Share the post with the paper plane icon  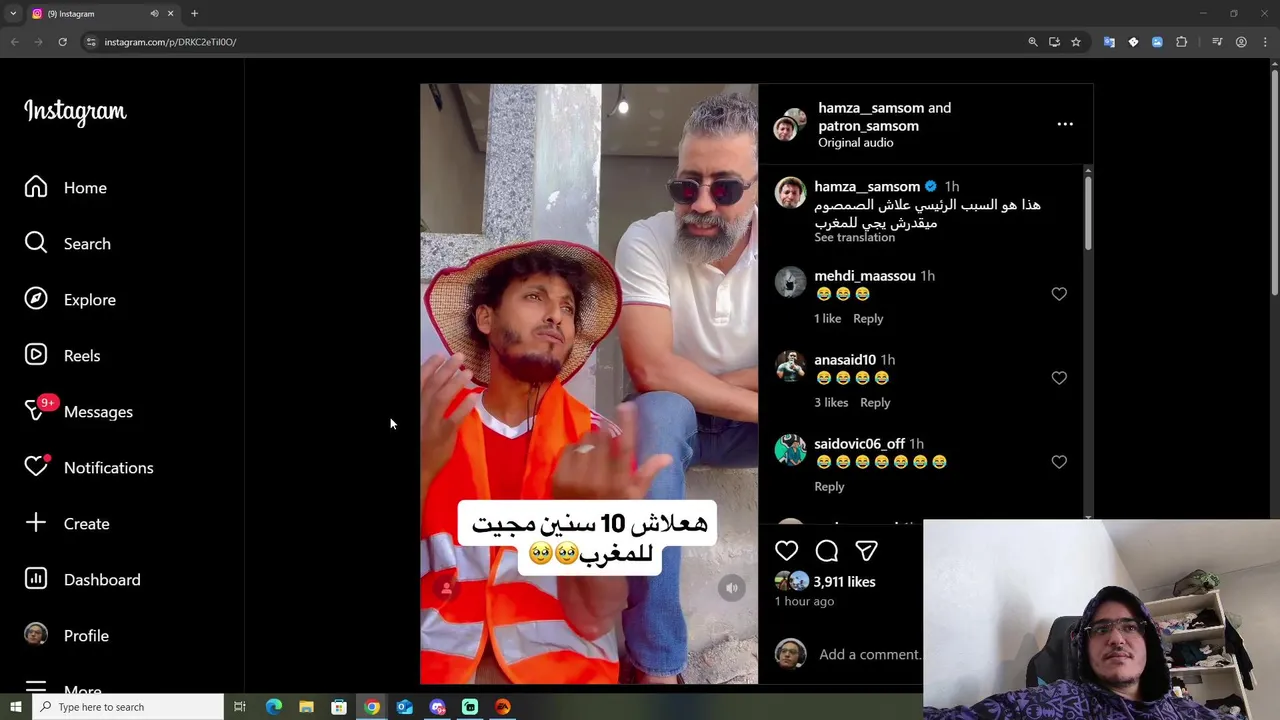coord(866,551)
